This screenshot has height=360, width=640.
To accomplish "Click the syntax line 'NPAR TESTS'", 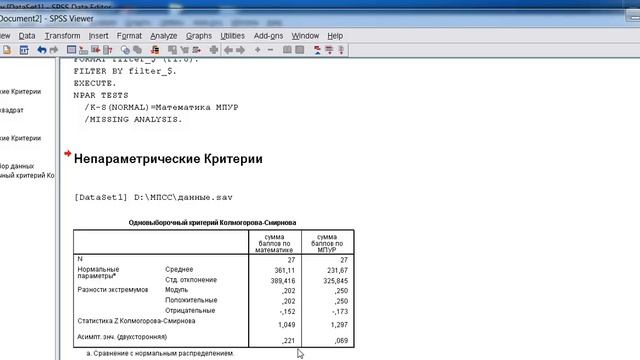I will [101, 95].
